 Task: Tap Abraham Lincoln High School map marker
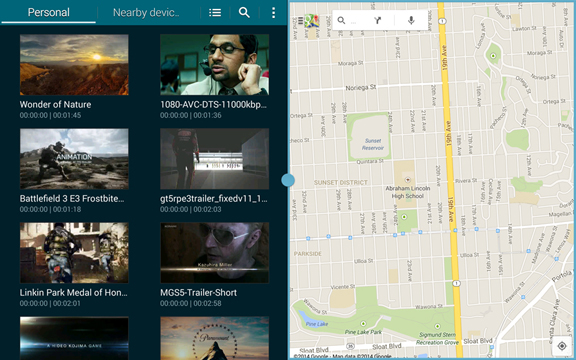point(407,180)
